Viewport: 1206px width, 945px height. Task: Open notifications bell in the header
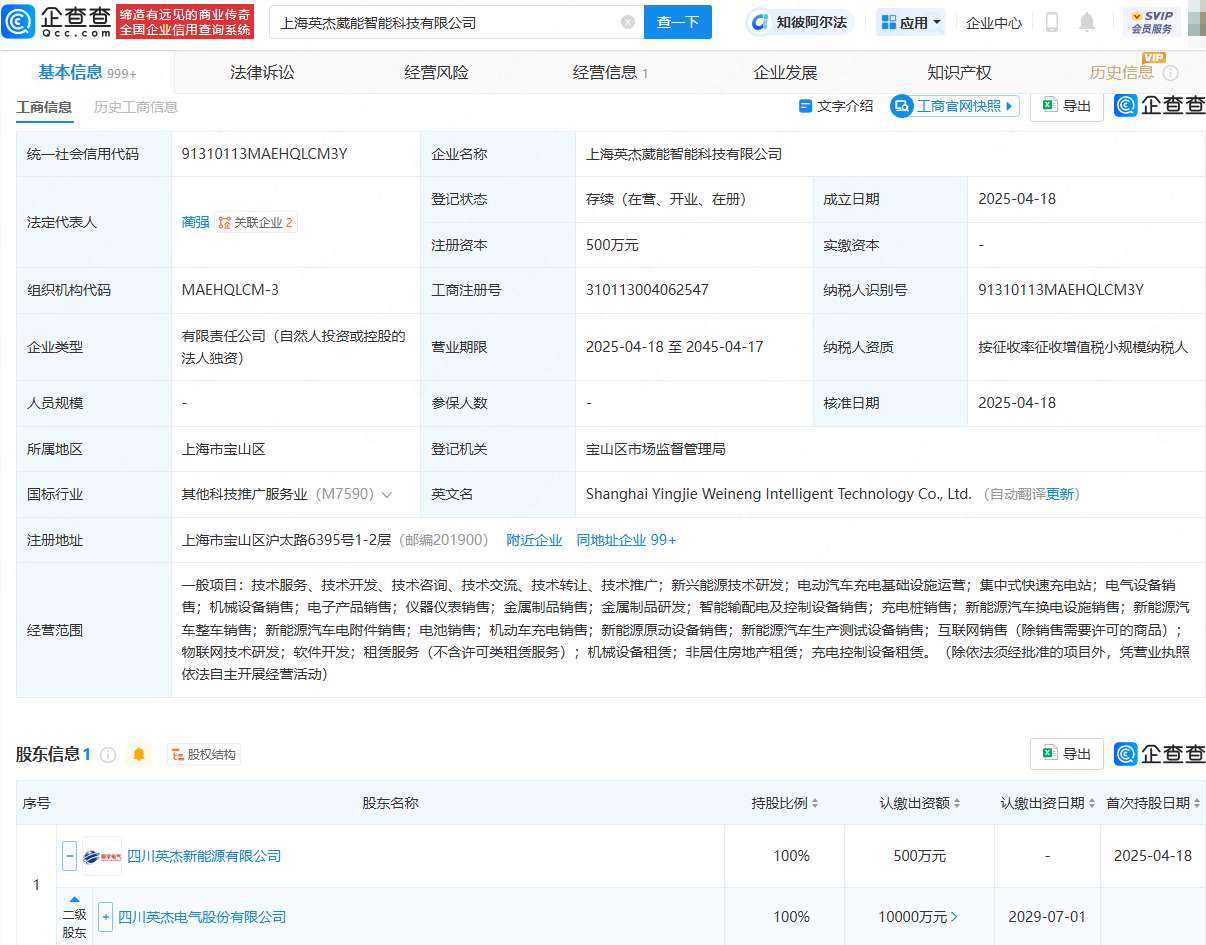click(1087, 22)
